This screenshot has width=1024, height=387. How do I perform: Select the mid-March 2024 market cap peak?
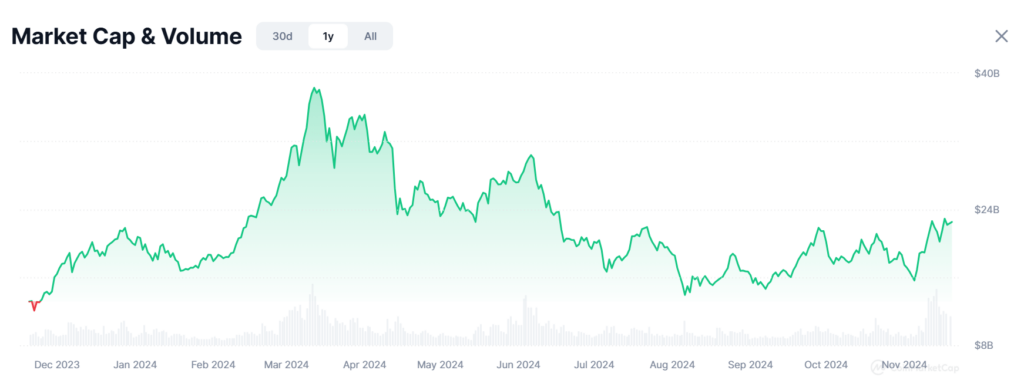[315, 88]
